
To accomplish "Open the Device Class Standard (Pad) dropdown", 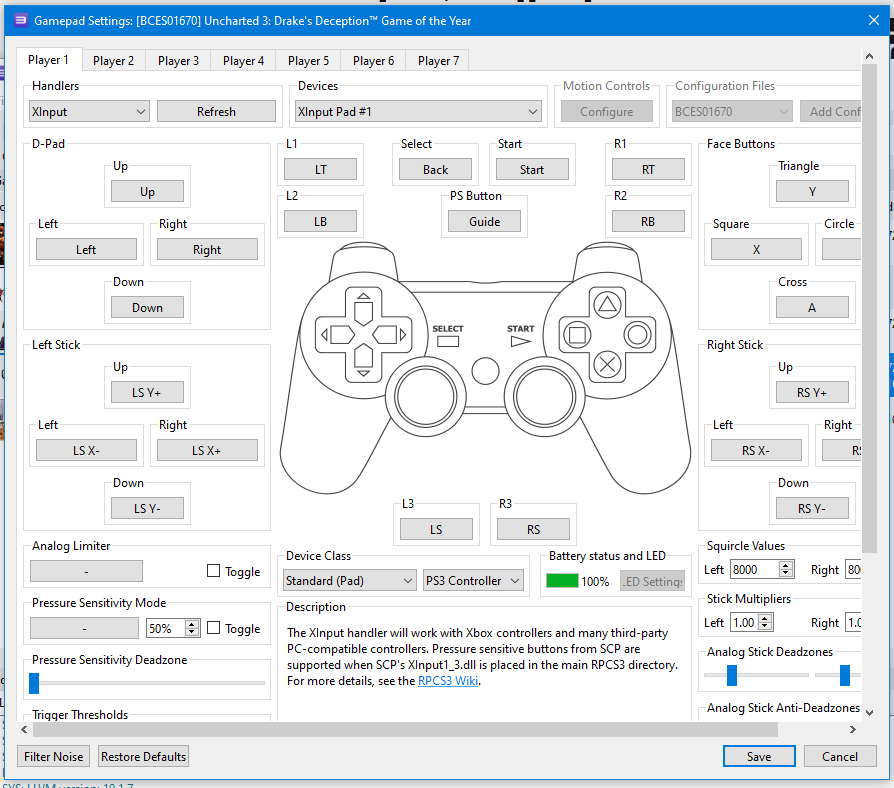I will [349, 581].
